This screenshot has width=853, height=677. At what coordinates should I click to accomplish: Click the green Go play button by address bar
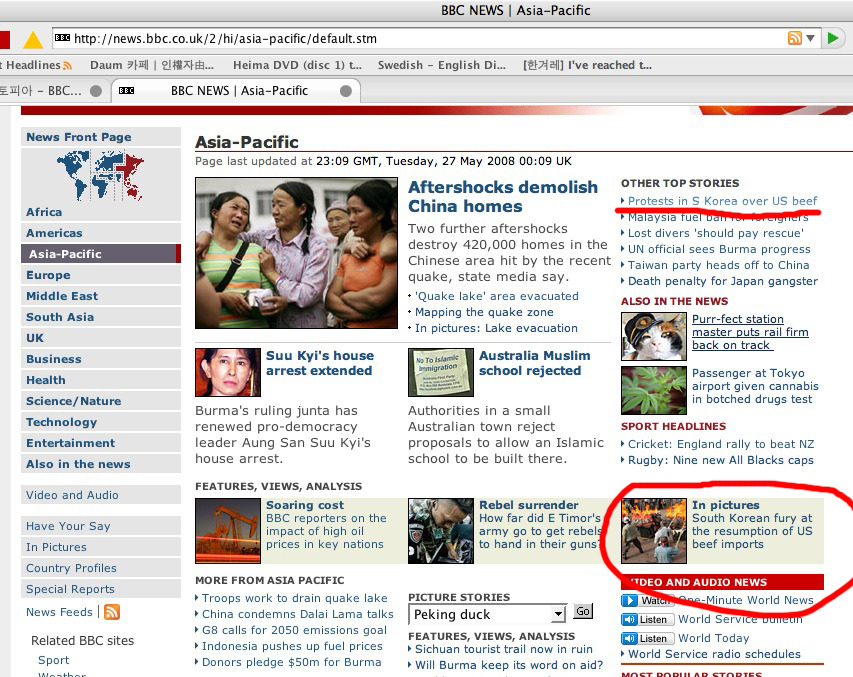point(832,38)
